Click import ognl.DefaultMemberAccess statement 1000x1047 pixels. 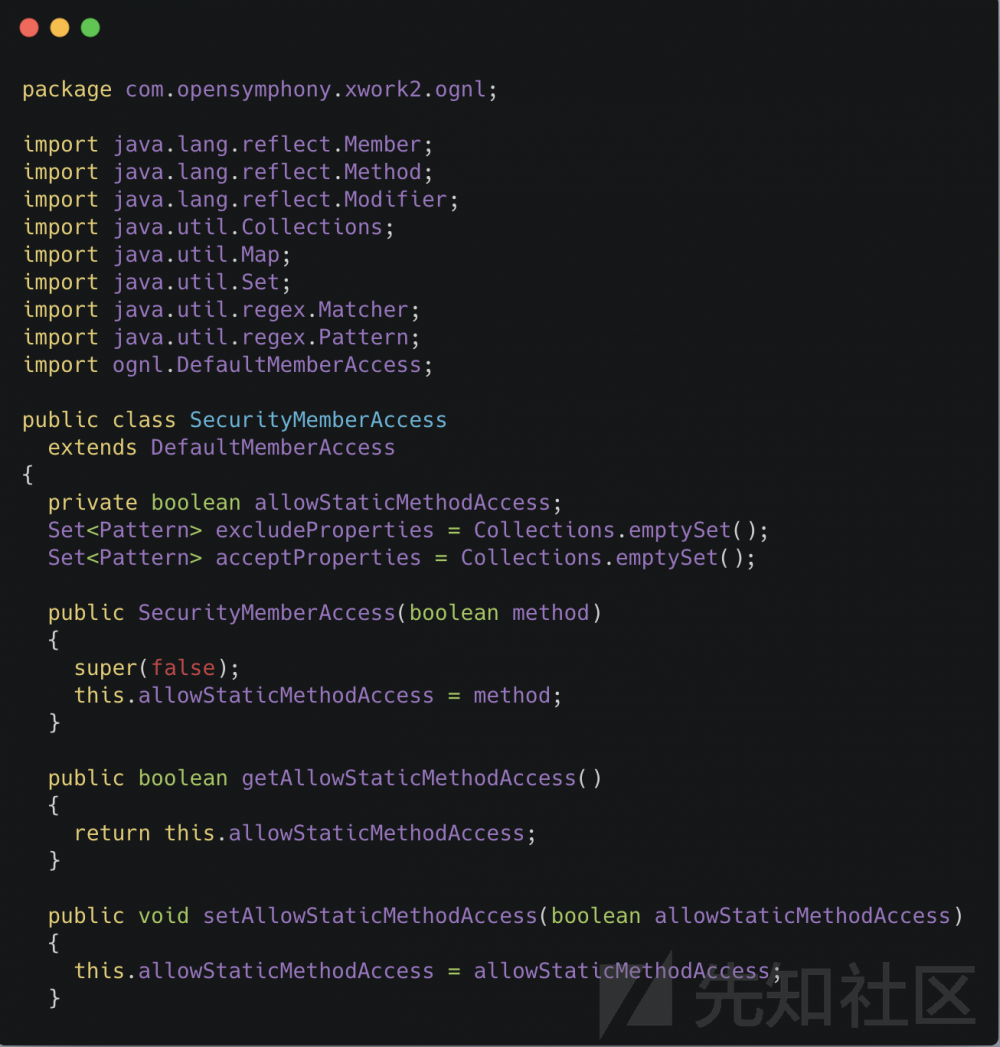point(228,365)
